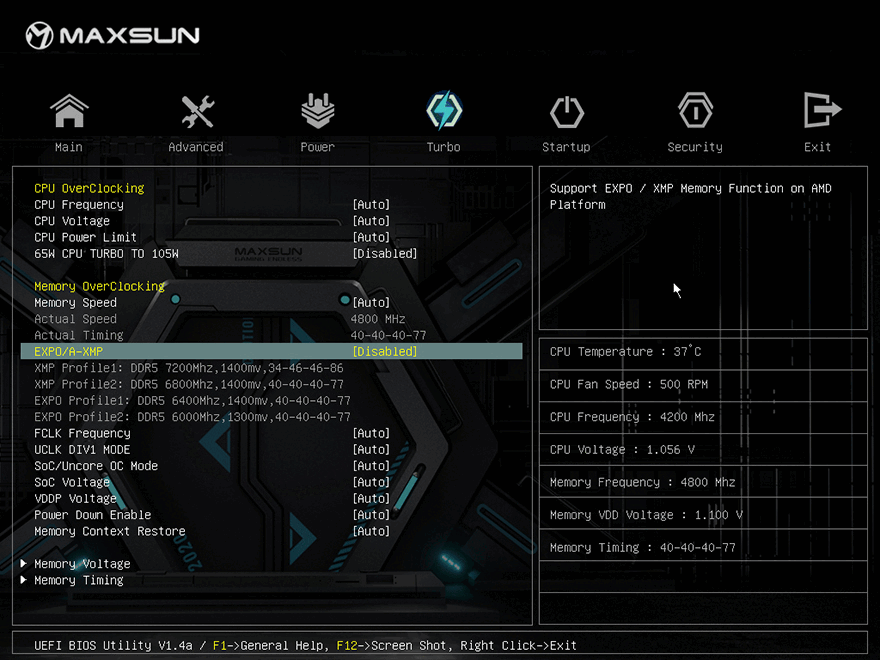Open the Memory Voltage submenu entry
Screen dimensions: 880x660
click(82, 563)
